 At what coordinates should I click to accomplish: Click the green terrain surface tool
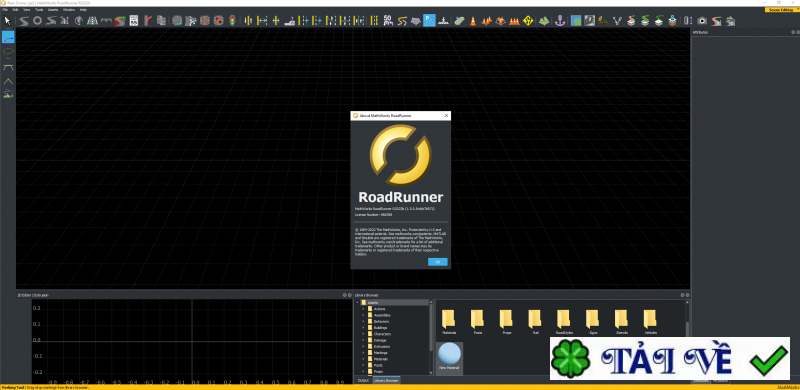544,21
